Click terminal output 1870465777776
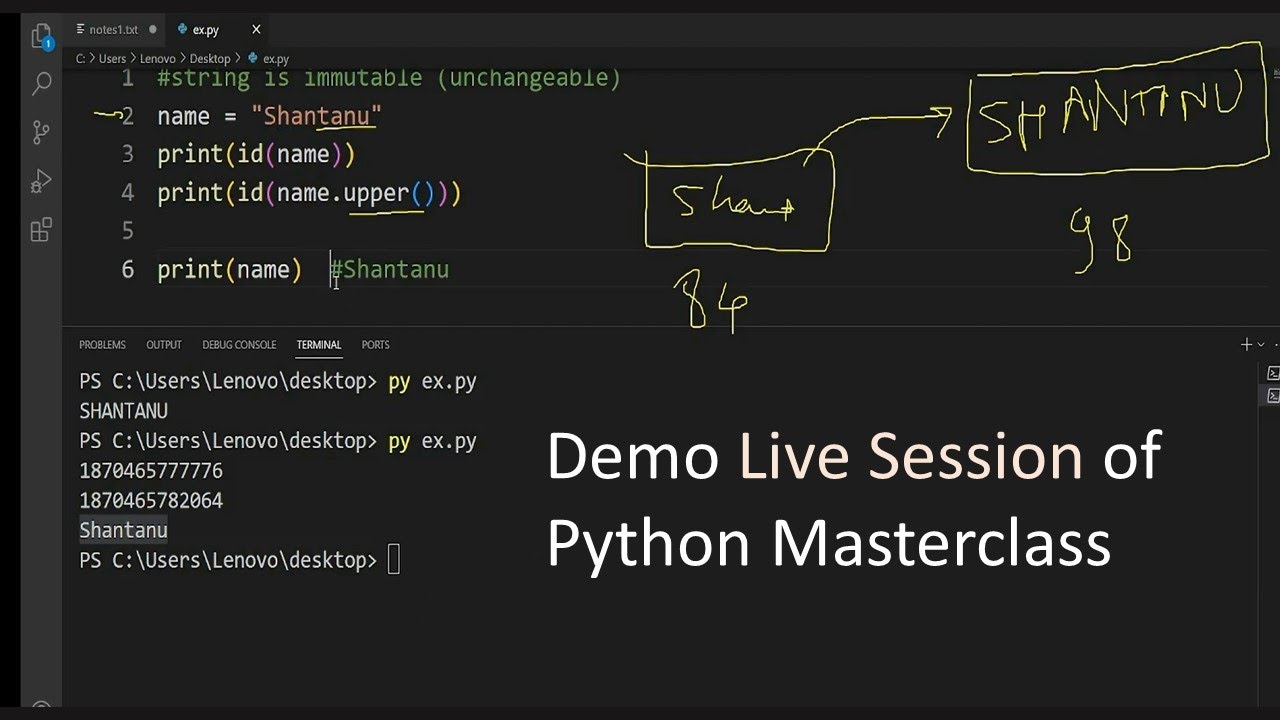This screenshot has height=720, width=1280. click(x=151, y=471)
